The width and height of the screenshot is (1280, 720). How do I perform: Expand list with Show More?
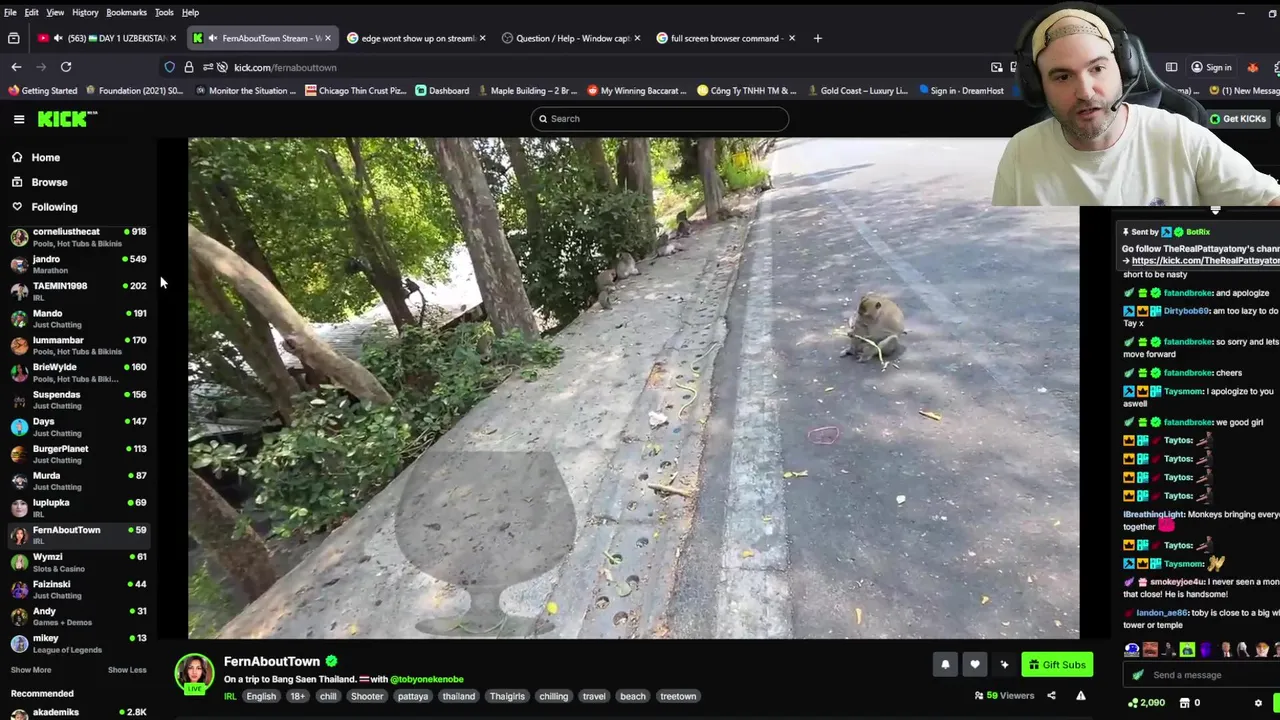[31, 670]
